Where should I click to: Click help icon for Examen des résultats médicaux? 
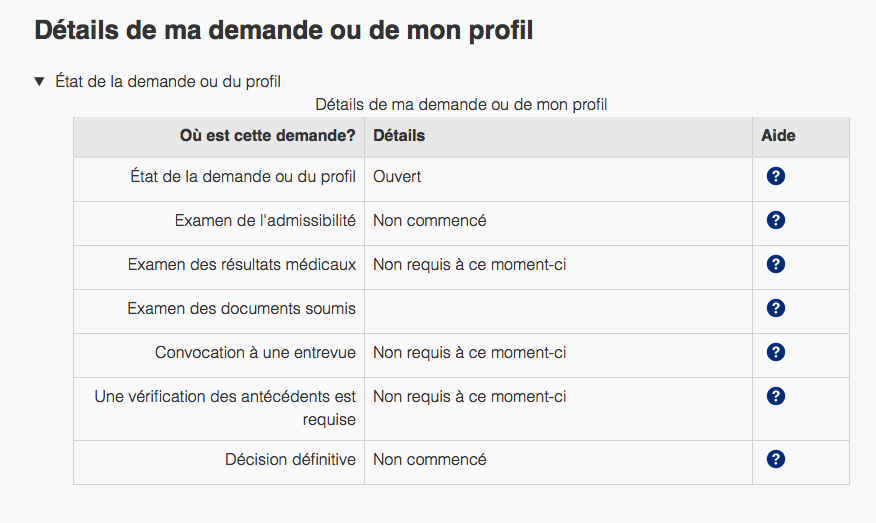pos(775,264)
